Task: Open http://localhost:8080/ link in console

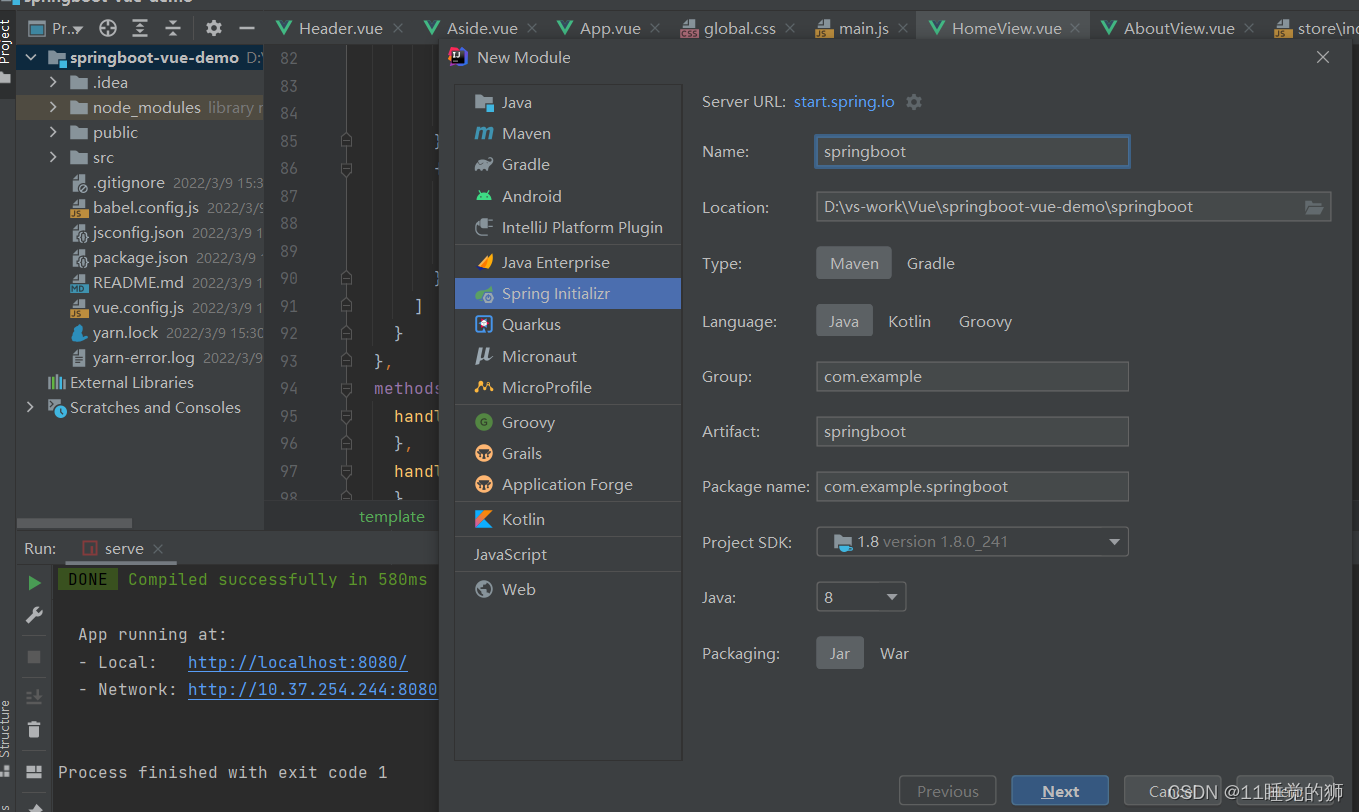Action: [297, 662]
